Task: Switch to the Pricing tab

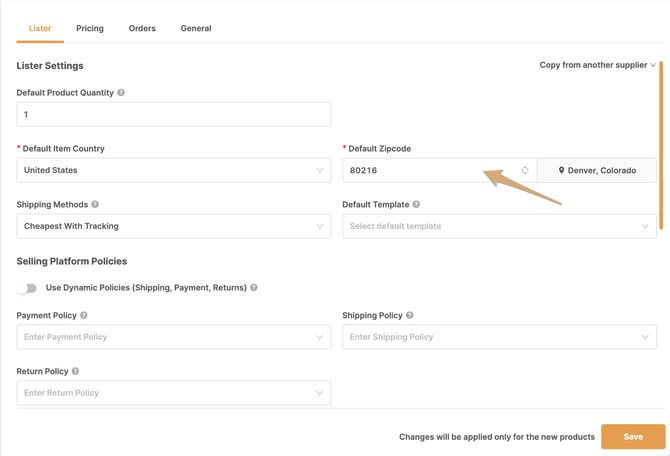Action: point(90,28)
